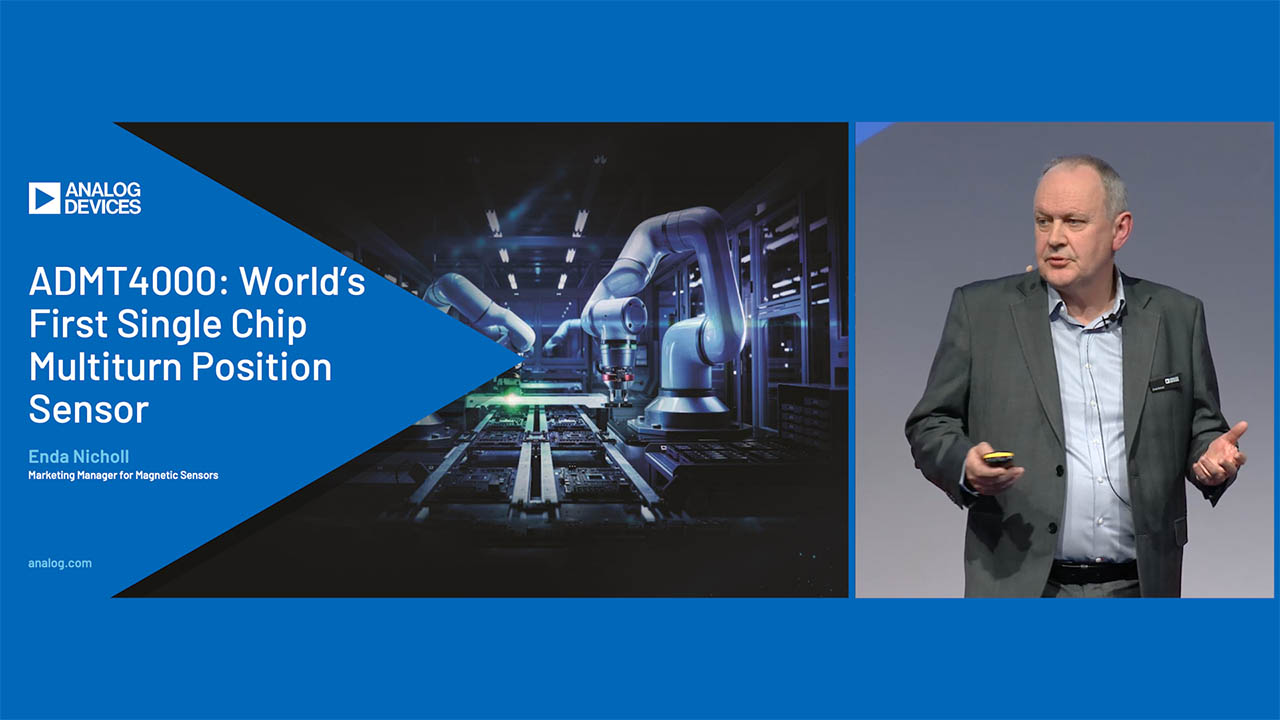Click the green glowing light on conveyor

(513, 398)
